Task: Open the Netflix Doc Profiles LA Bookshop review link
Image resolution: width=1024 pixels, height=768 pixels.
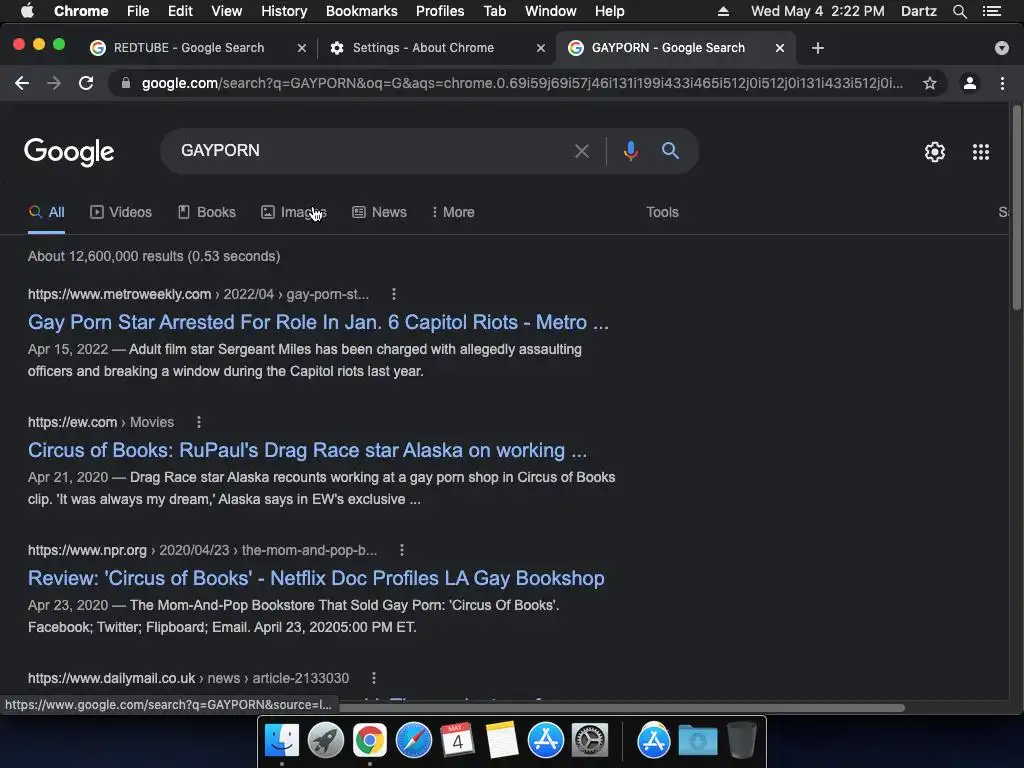Action: point(316,578)
